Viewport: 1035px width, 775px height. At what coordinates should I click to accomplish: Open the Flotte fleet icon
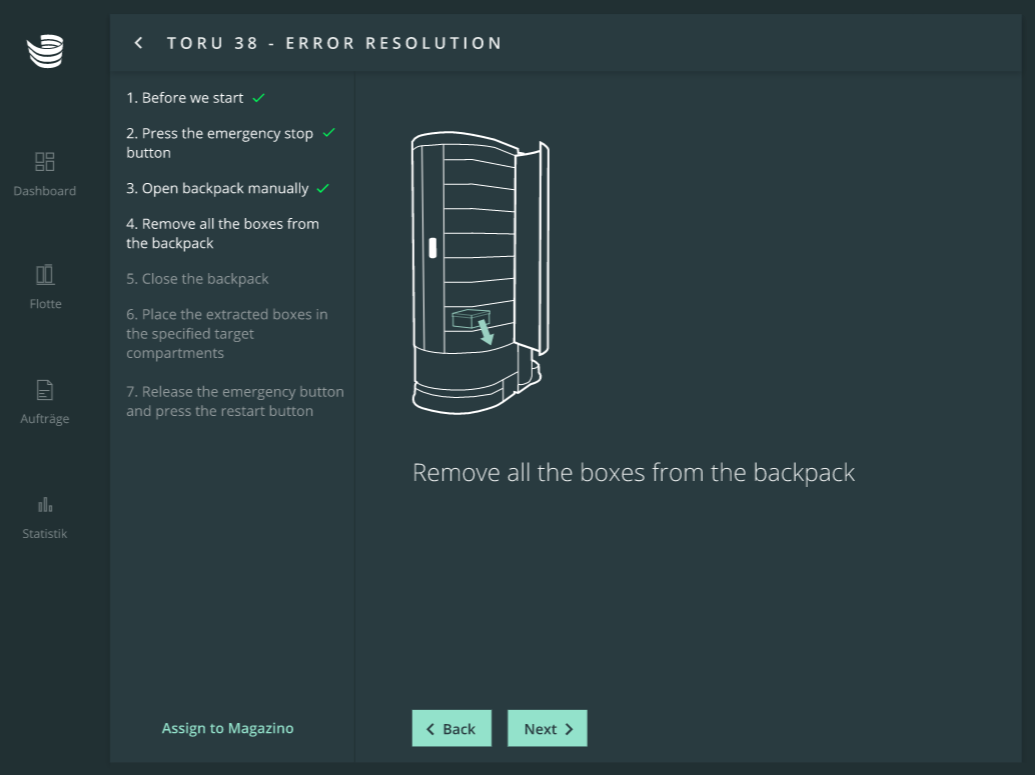coord(45,275)
